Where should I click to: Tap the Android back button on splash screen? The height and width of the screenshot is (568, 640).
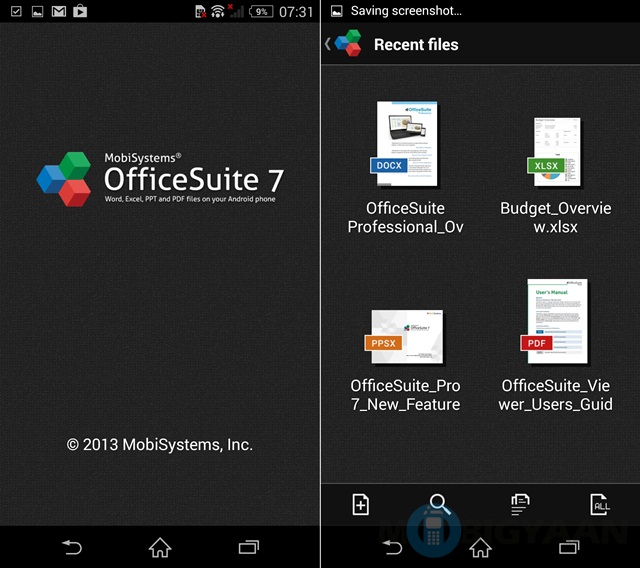pyautogui.click(x=72, y=547)
